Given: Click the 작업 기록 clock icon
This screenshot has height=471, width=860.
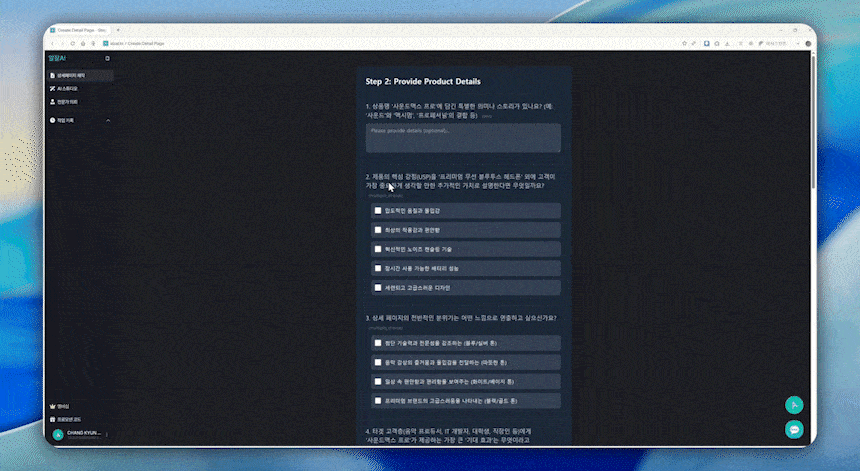Looking at the screenshot, I should point(52,120).
